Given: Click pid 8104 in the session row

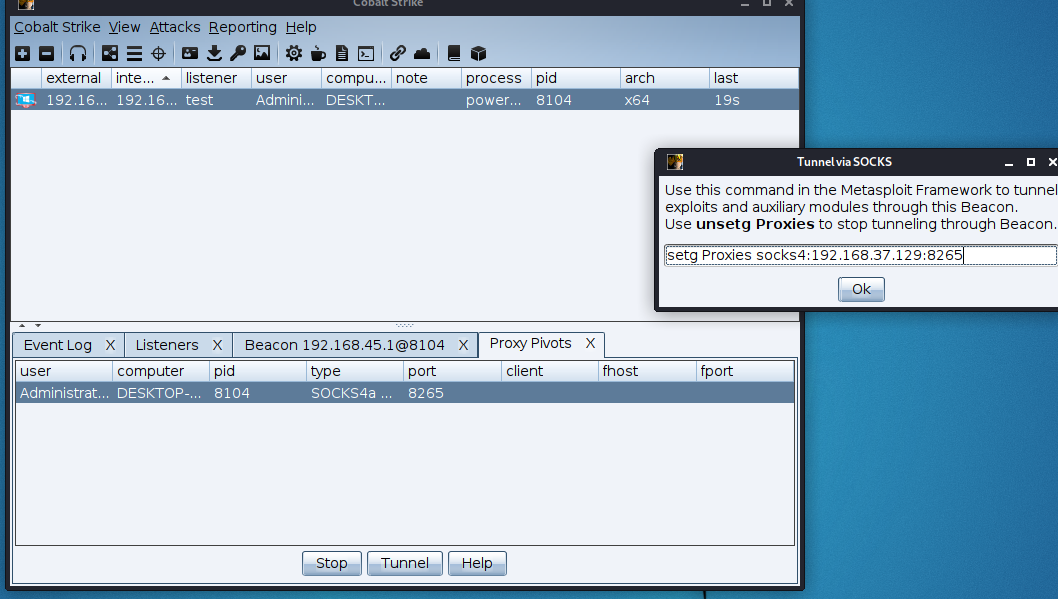Looking at the screenshot, I should (553, 101).
